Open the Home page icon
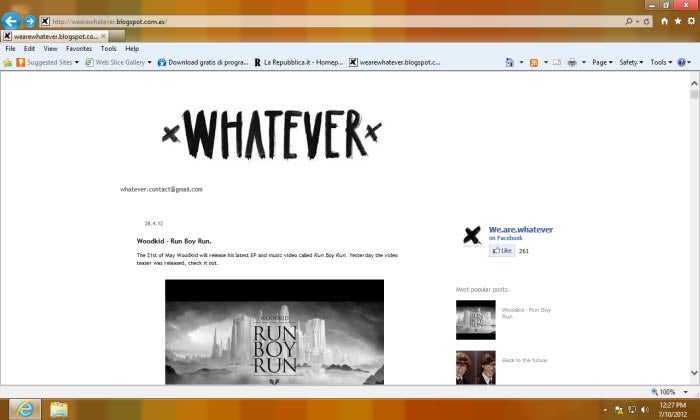Viewport: 700px width, 420px height. pyautogui.click(x=664, y=21)
